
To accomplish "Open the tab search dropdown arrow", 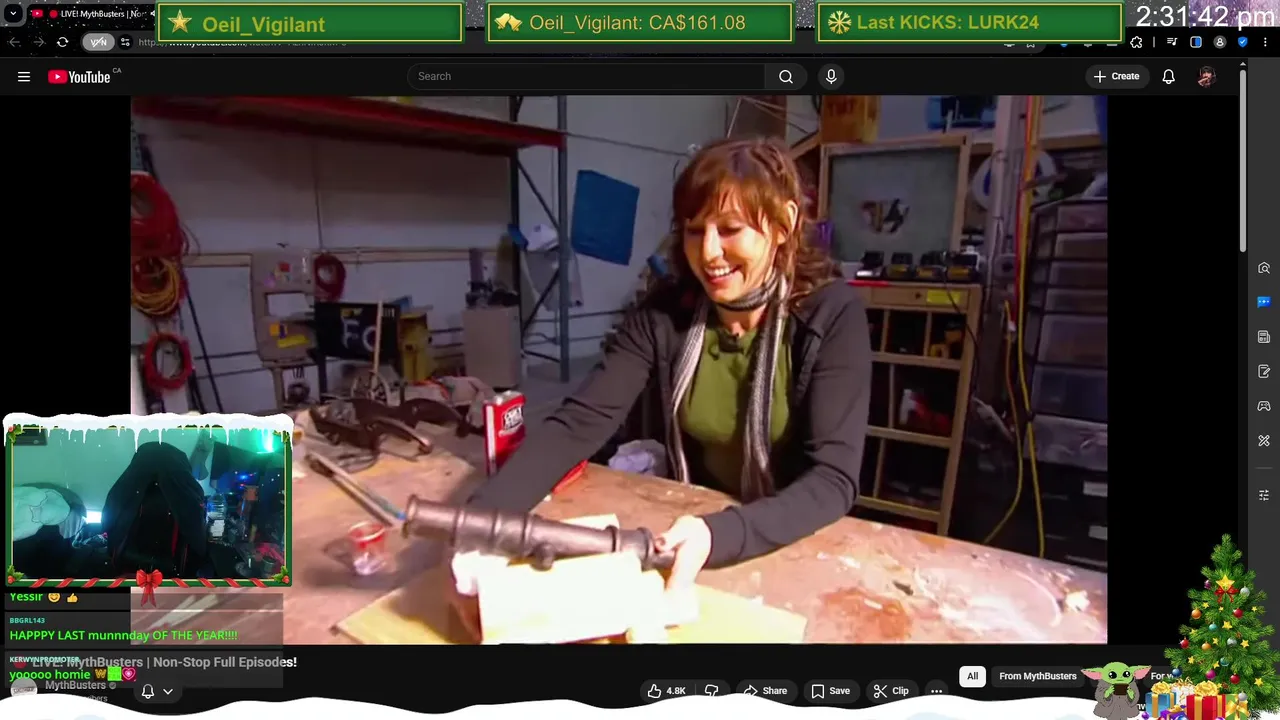I will tap(13, 14).
